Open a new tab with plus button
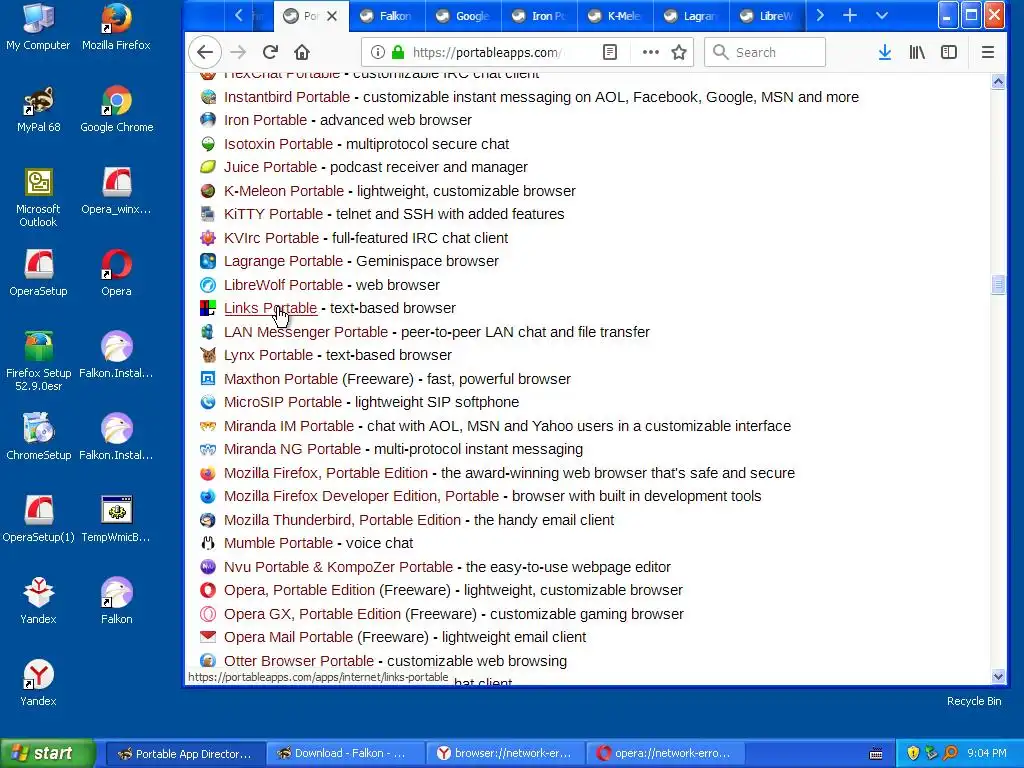Viewport: 1024px width, 768px height. coord(850,16)
